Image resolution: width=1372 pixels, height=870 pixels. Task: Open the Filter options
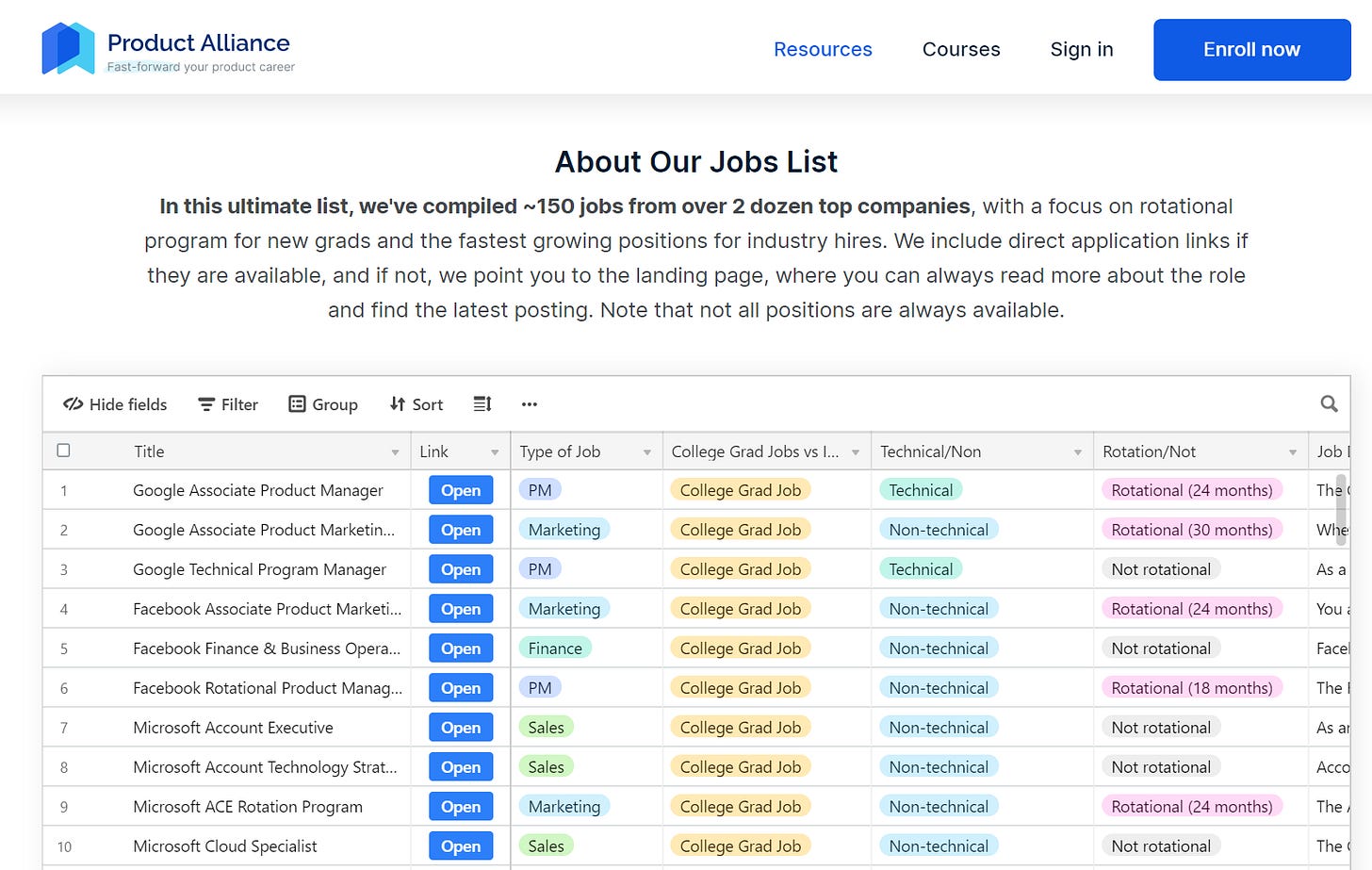228,404
